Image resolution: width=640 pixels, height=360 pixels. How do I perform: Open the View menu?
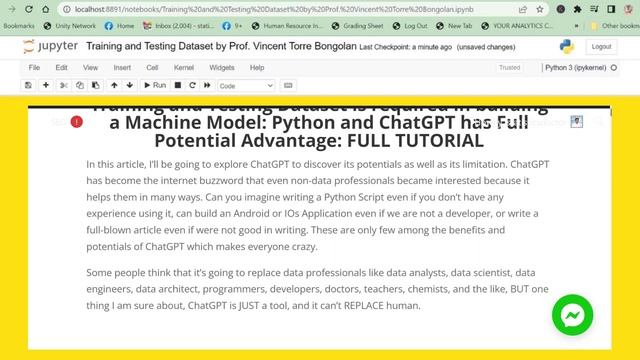[x=90, y=68]
